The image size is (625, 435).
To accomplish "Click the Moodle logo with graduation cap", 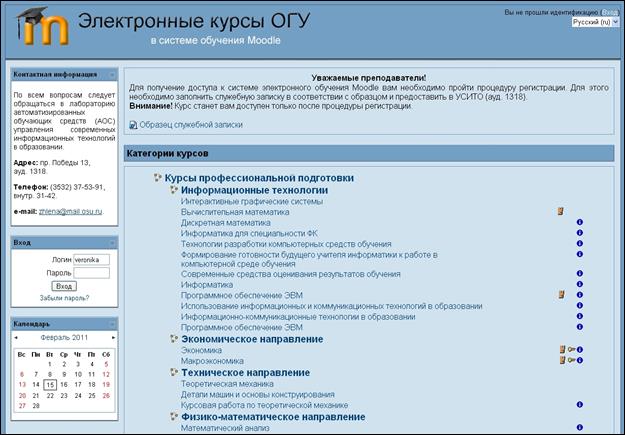I will pos(43,26).
